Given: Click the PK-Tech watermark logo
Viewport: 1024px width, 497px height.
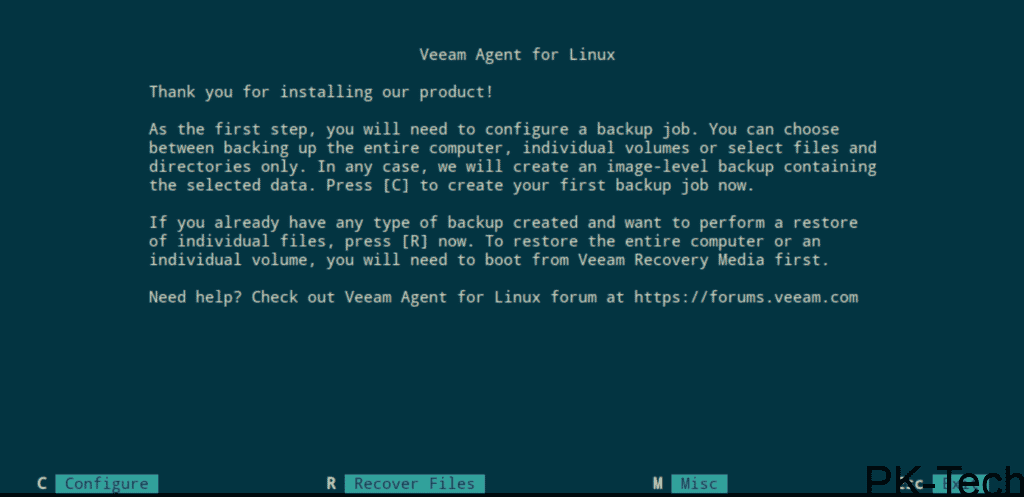Looking at the screenshot, I should coord(940,481).
